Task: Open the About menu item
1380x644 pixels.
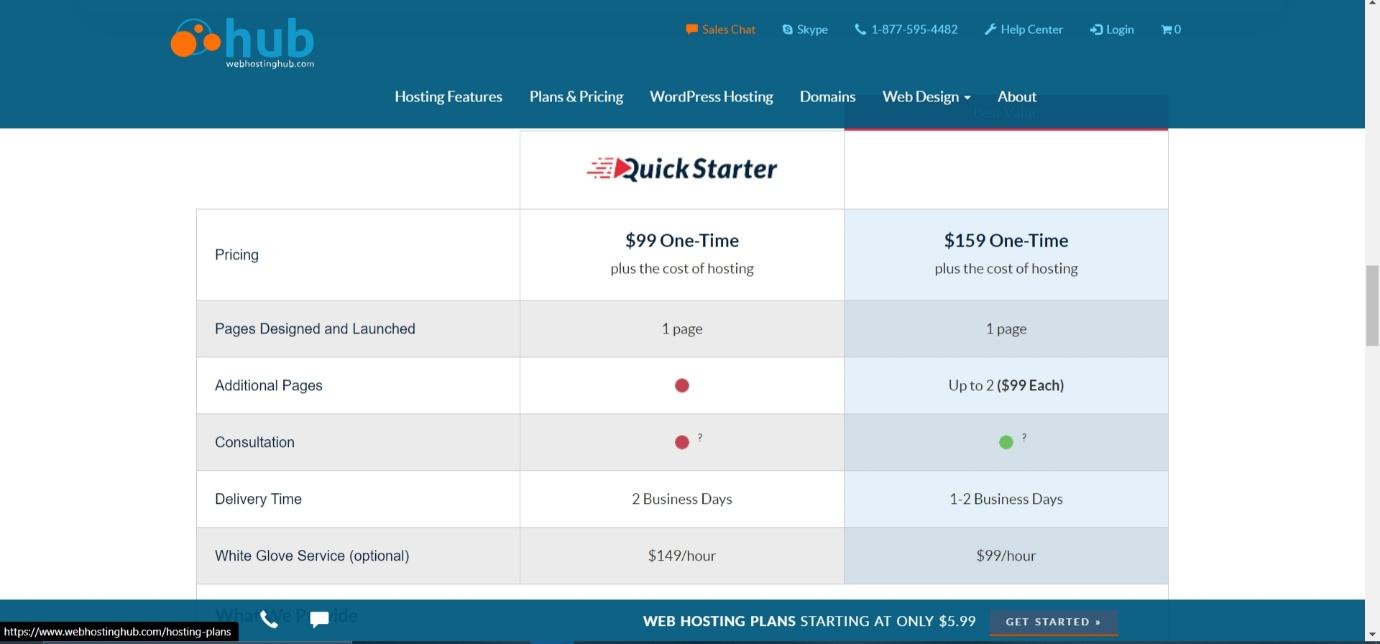Action: (x=1017, y=97)
